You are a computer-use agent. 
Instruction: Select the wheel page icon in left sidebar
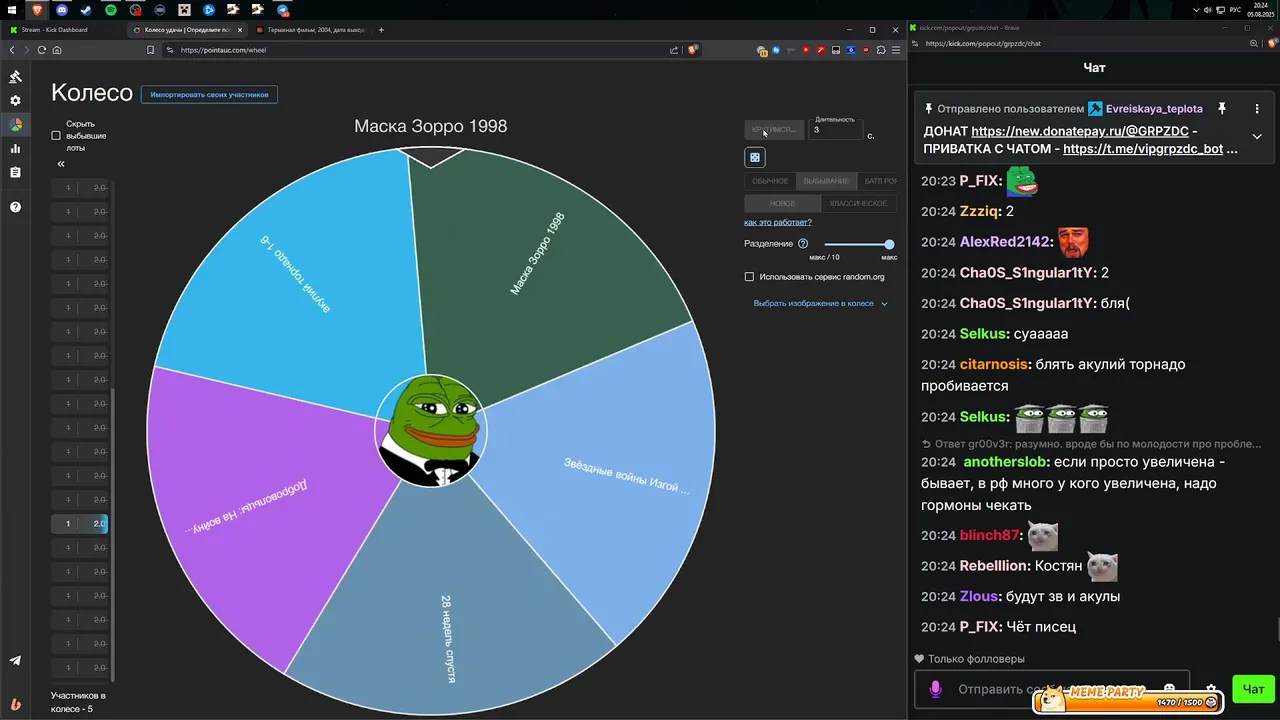click(15, 125)
